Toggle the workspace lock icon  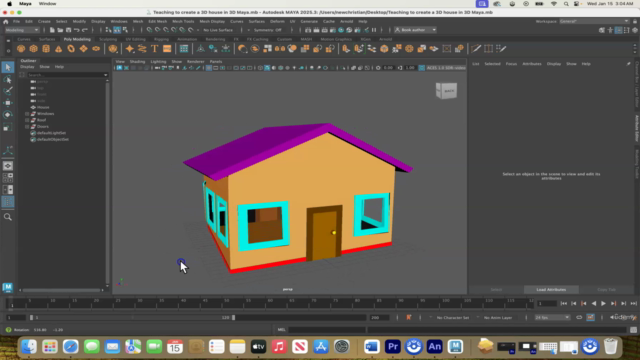tap(634, 21)
